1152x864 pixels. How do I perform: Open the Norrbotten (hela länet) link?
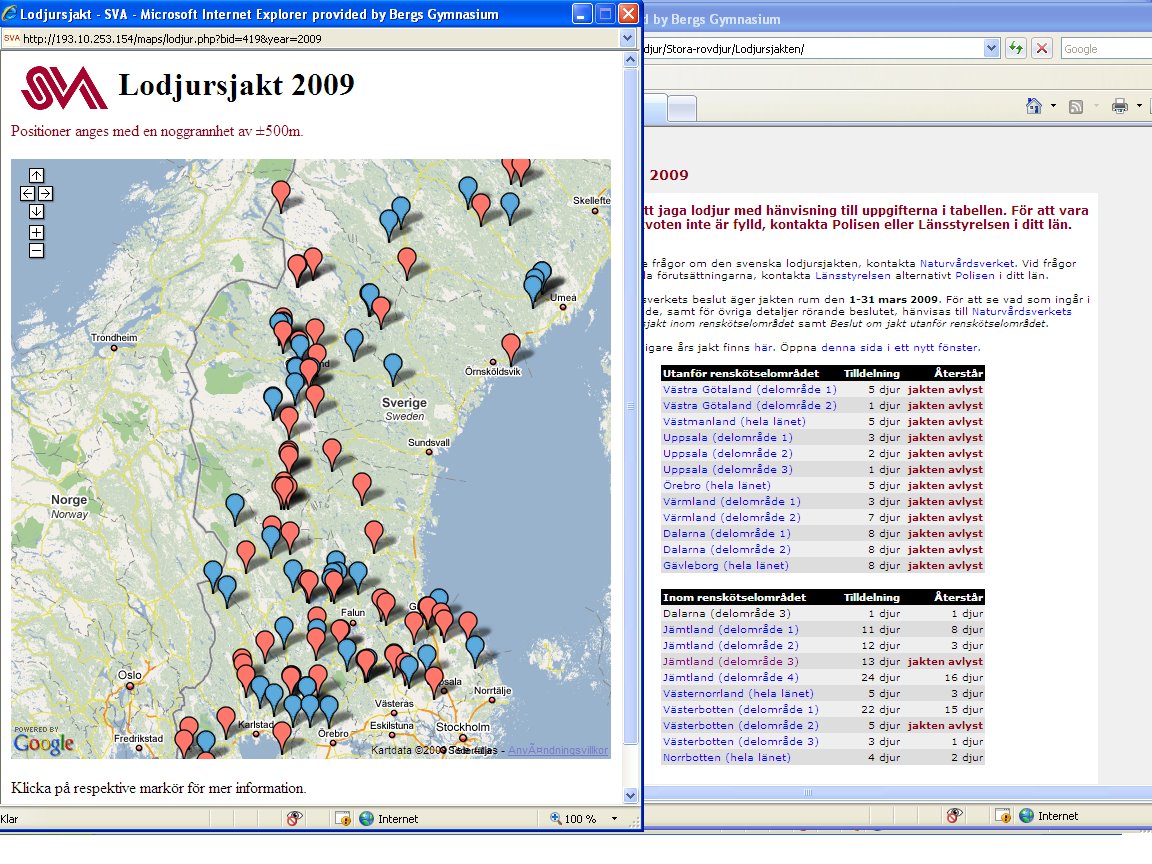click(727, 757)
